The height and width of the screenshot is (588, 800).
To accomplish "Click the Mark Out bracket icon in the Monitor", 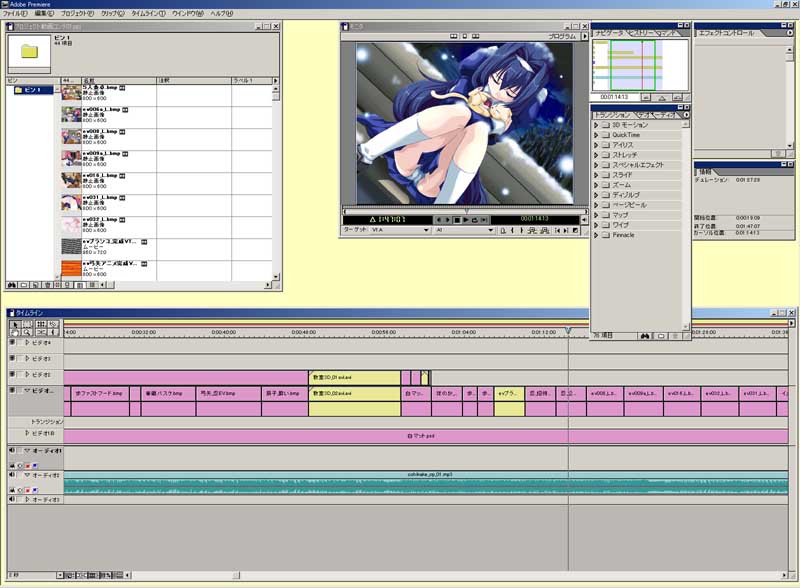I will [x=521, y=231].
